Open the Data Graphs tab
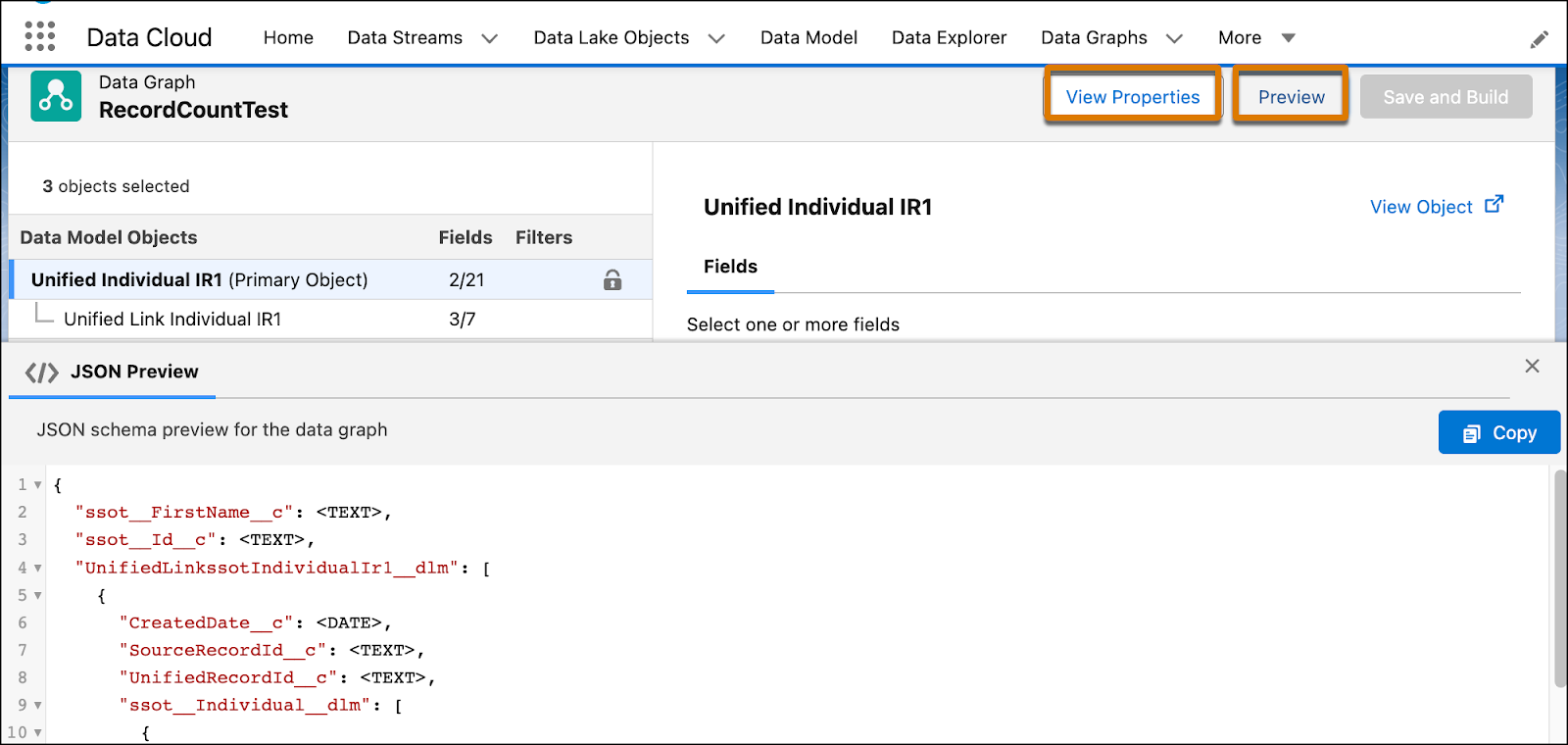Screen dimensions: 1568x745 tap(1094, 38)
